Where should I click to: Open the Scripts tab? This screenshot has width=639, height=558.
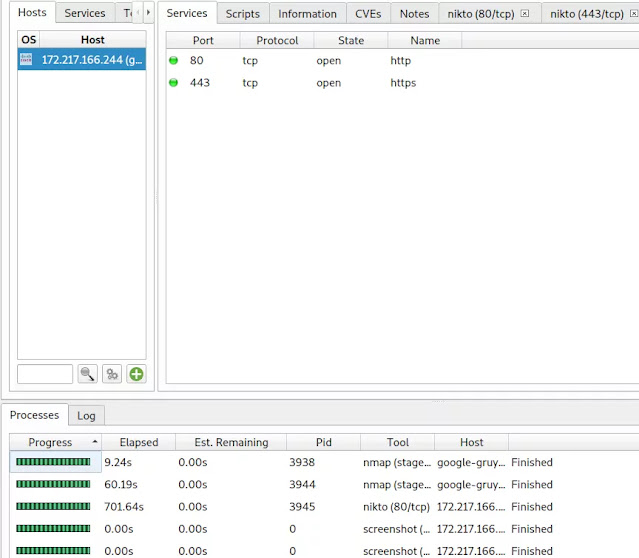[242, 14]
